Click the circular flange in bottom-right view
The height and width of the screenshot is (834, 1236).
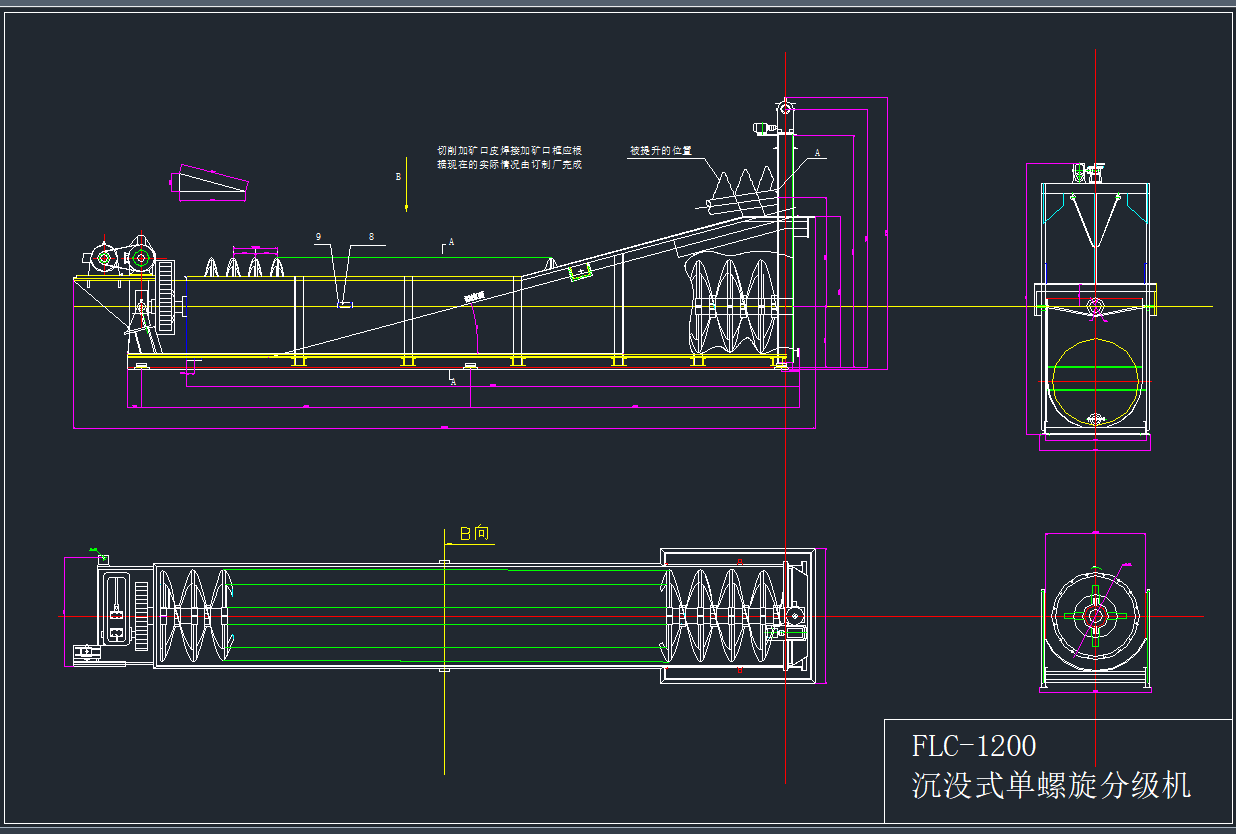[x=1095, y=617]
